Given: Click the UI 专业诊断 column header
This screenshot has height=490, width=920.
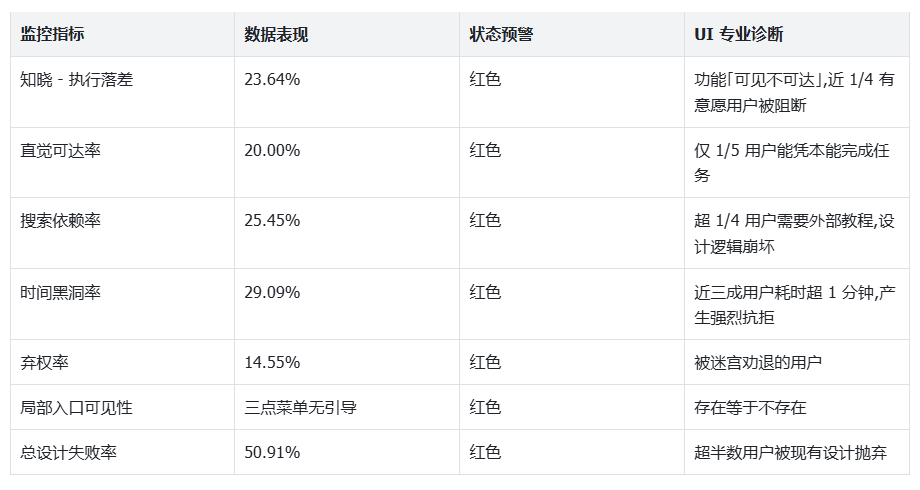Looking at the screenshot, I should (739, 35).
